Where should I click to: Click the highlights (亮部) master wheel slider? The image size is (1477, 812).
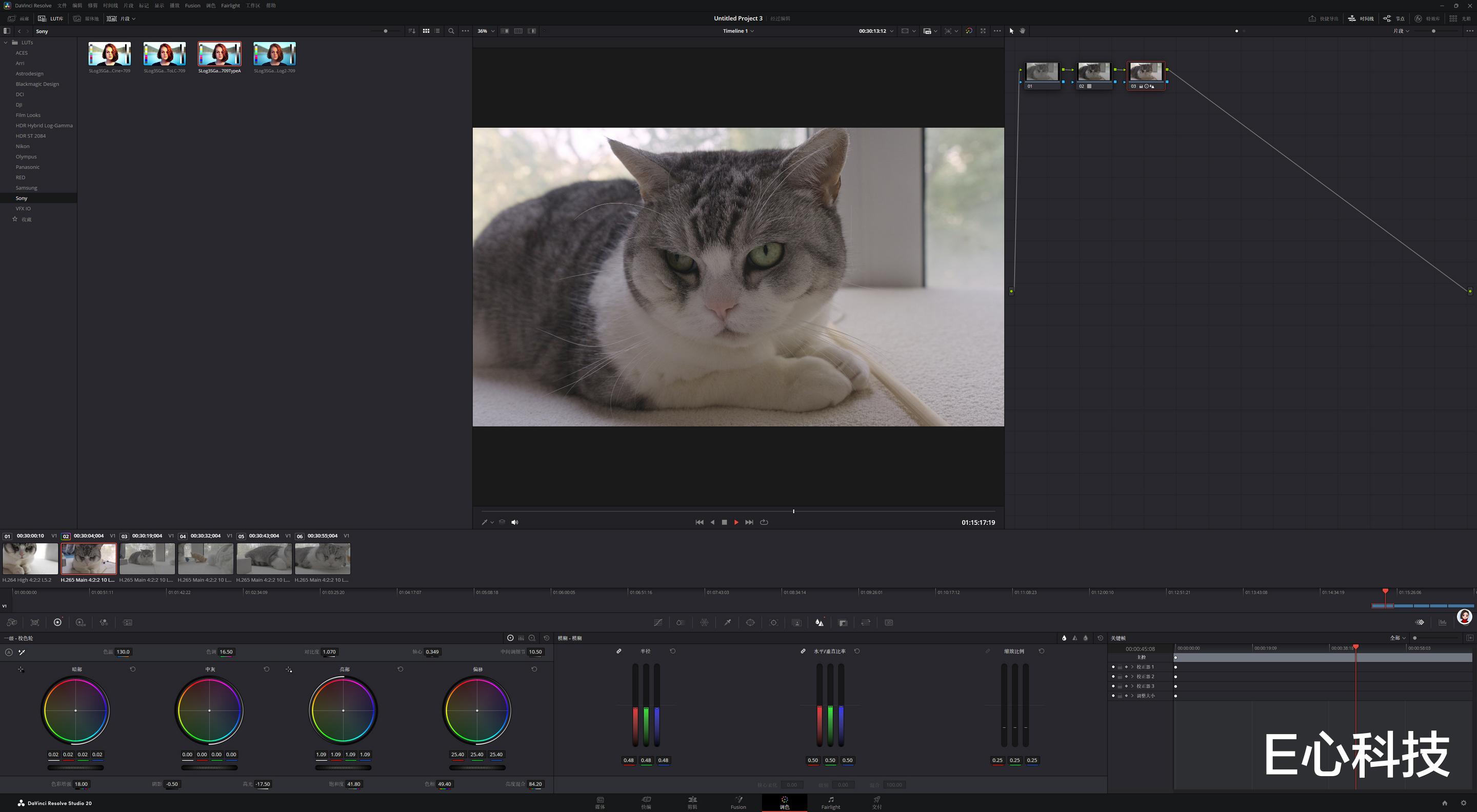tap(343, 767)
